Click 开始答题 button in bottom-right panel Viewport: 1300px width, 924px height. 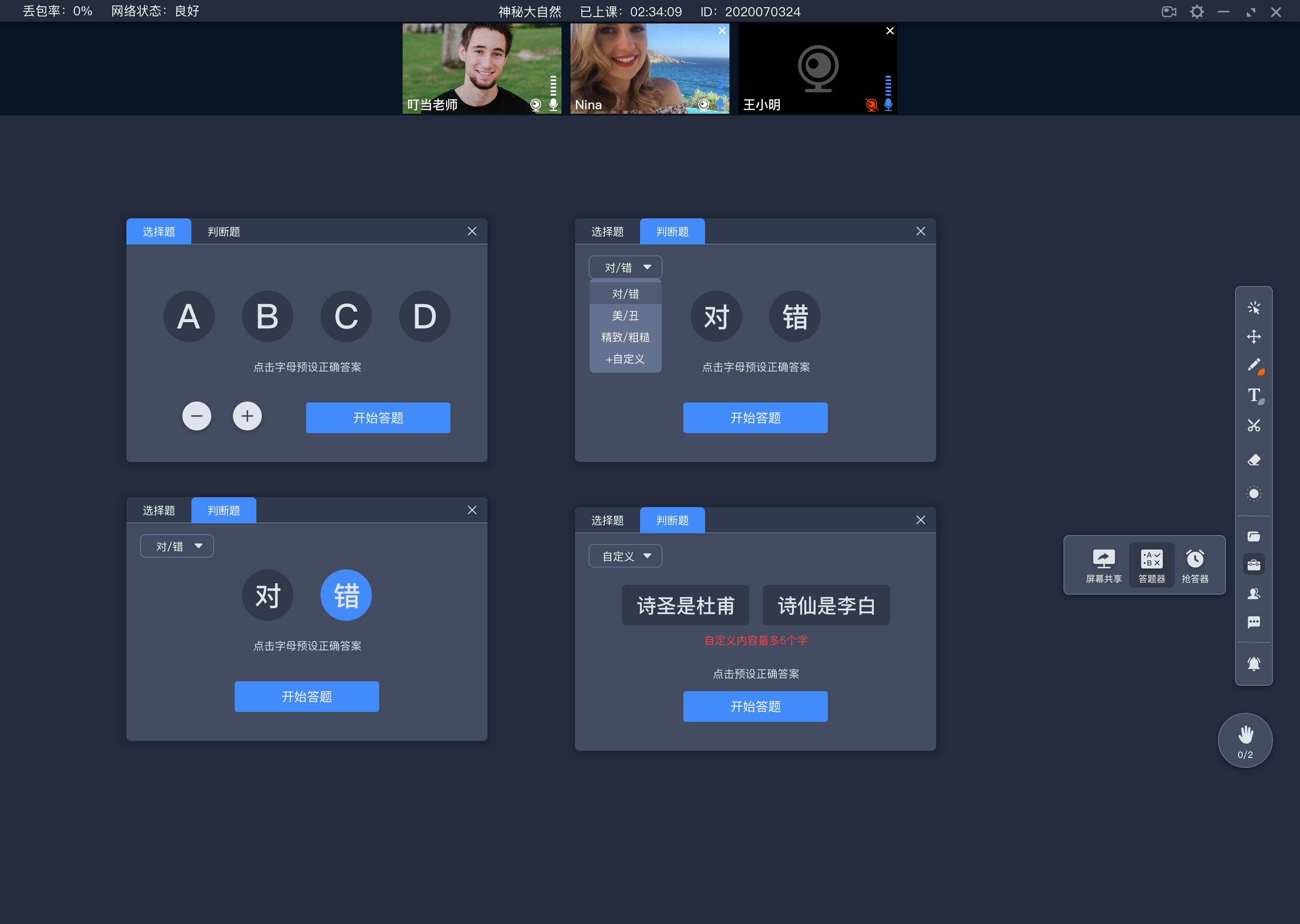pos(753,706)
